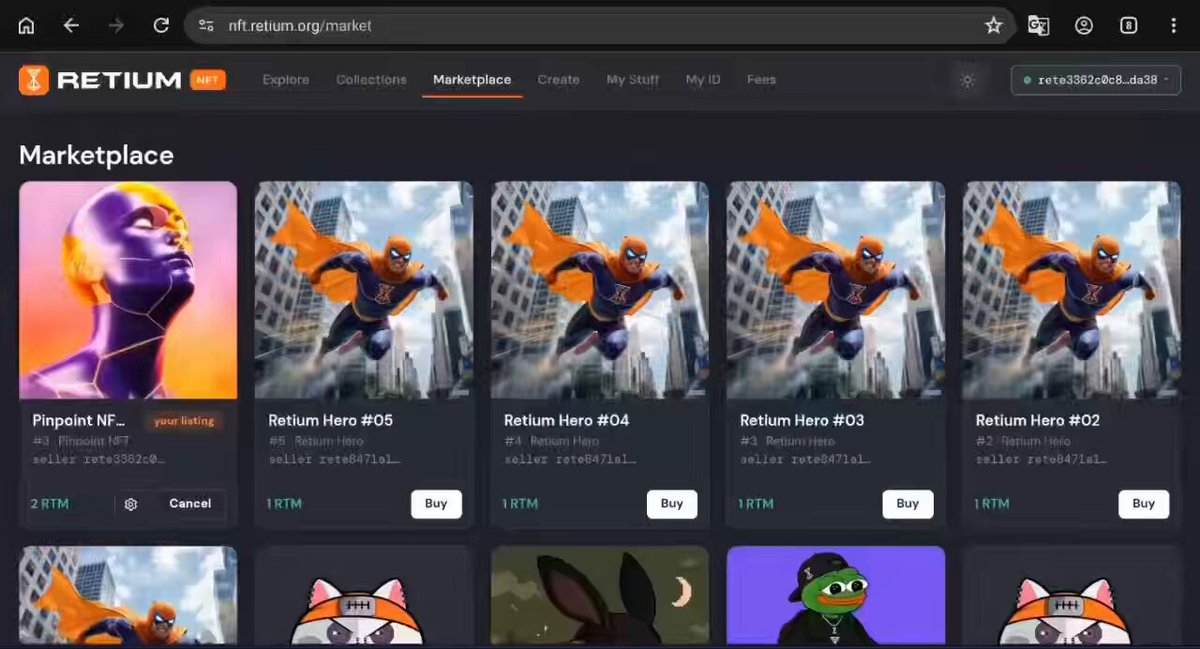Expand the rete3362c0c8...da38 wallet dropdown
The width and height of the screenshot is (1200, 649).
1096,80
